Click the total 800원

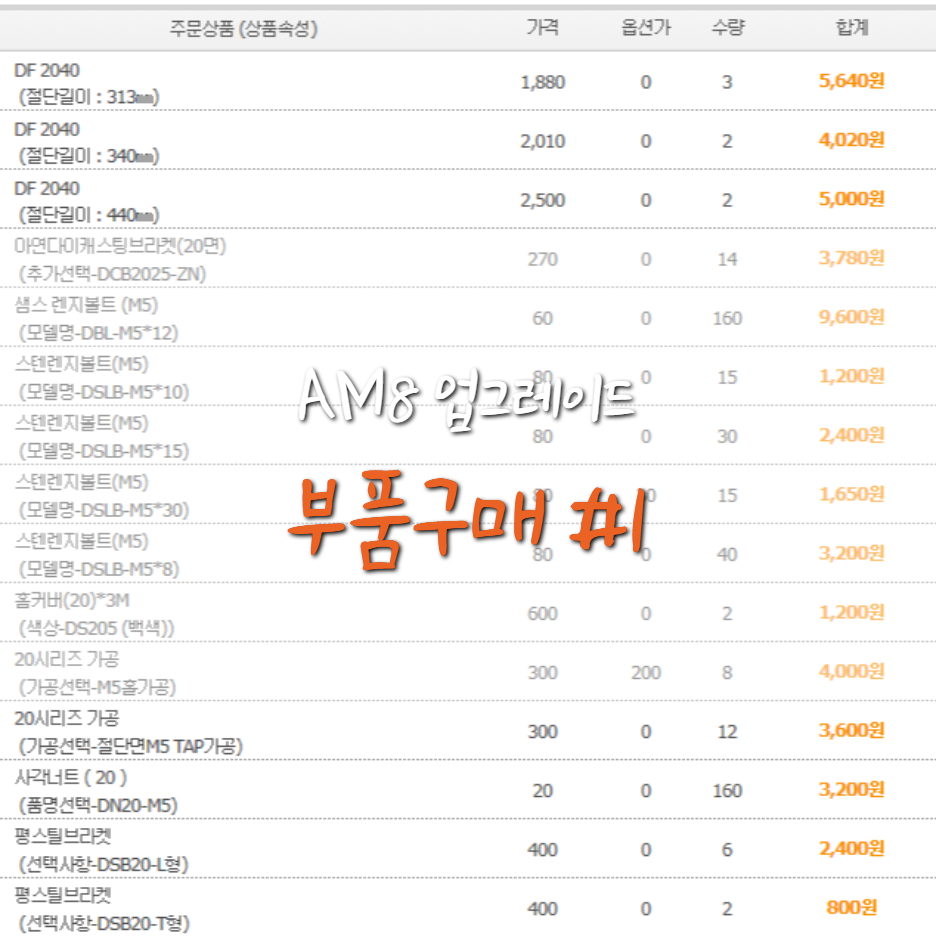click(x=852, y=908)
